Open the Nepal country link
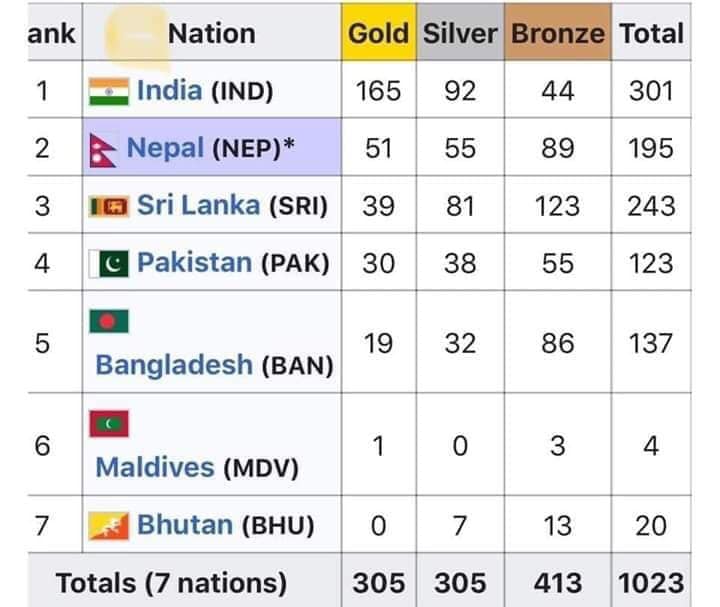Screen dimensions: 720x607 [x=165, y=150]
